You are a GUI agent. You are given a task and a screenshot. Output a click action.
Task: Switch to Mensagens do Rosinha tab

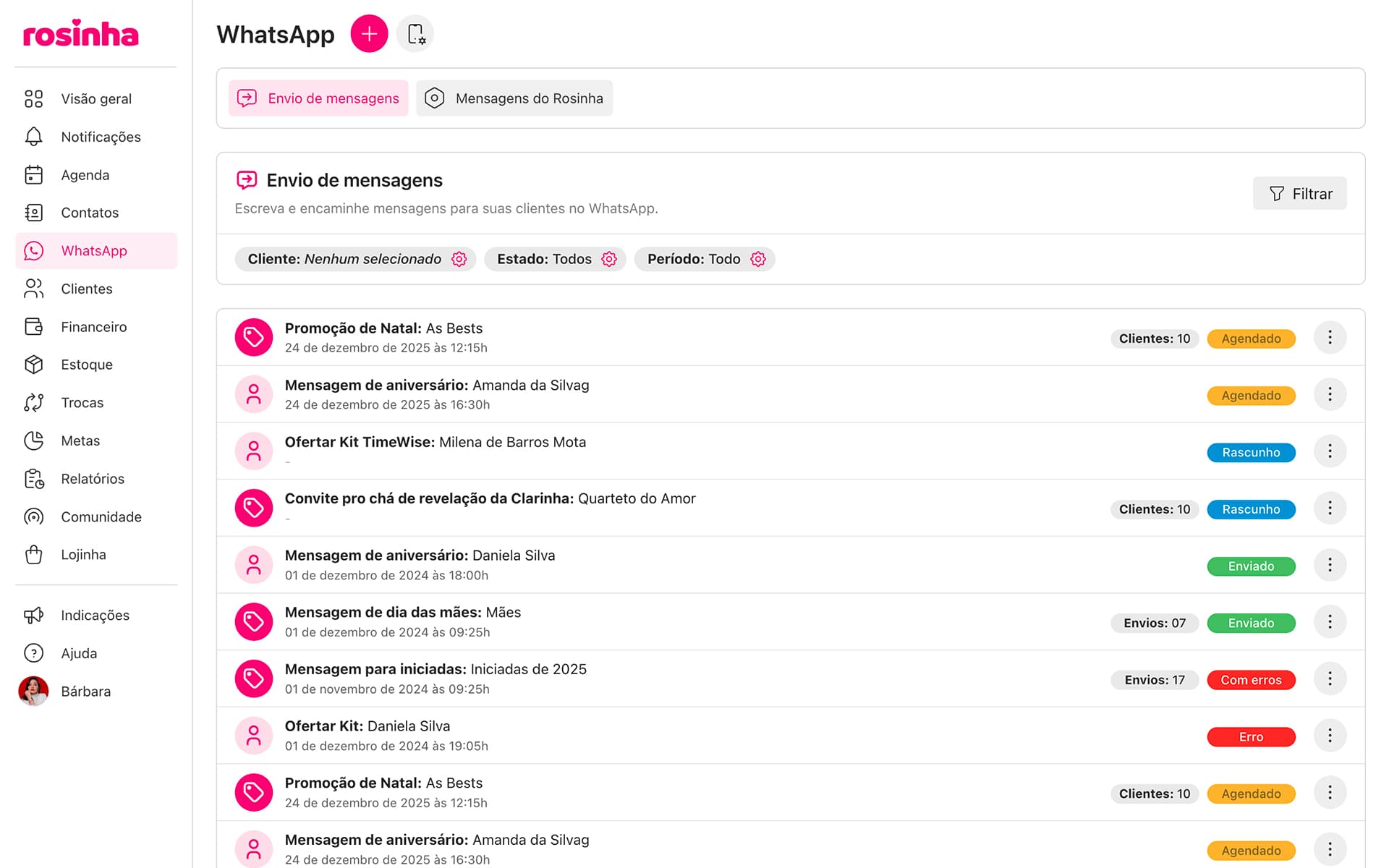(514, 98)
